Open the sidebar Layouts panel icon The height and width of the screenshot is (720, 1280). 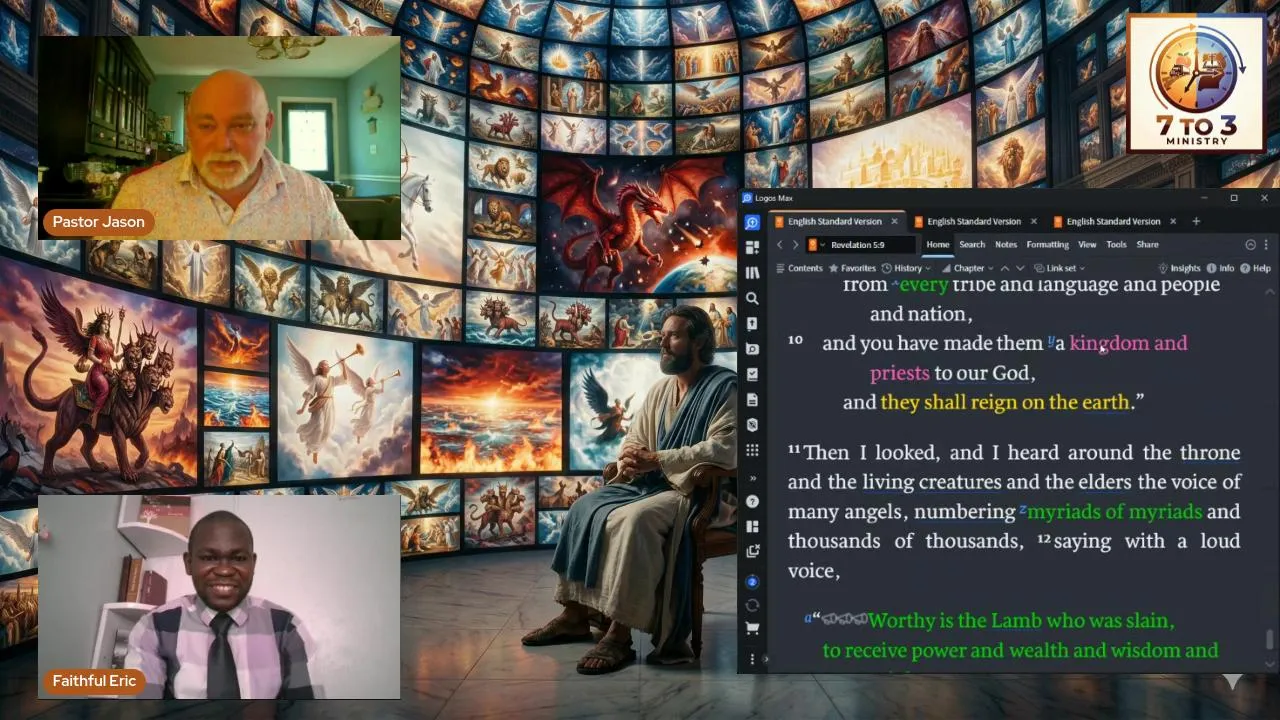click(752, 526)
